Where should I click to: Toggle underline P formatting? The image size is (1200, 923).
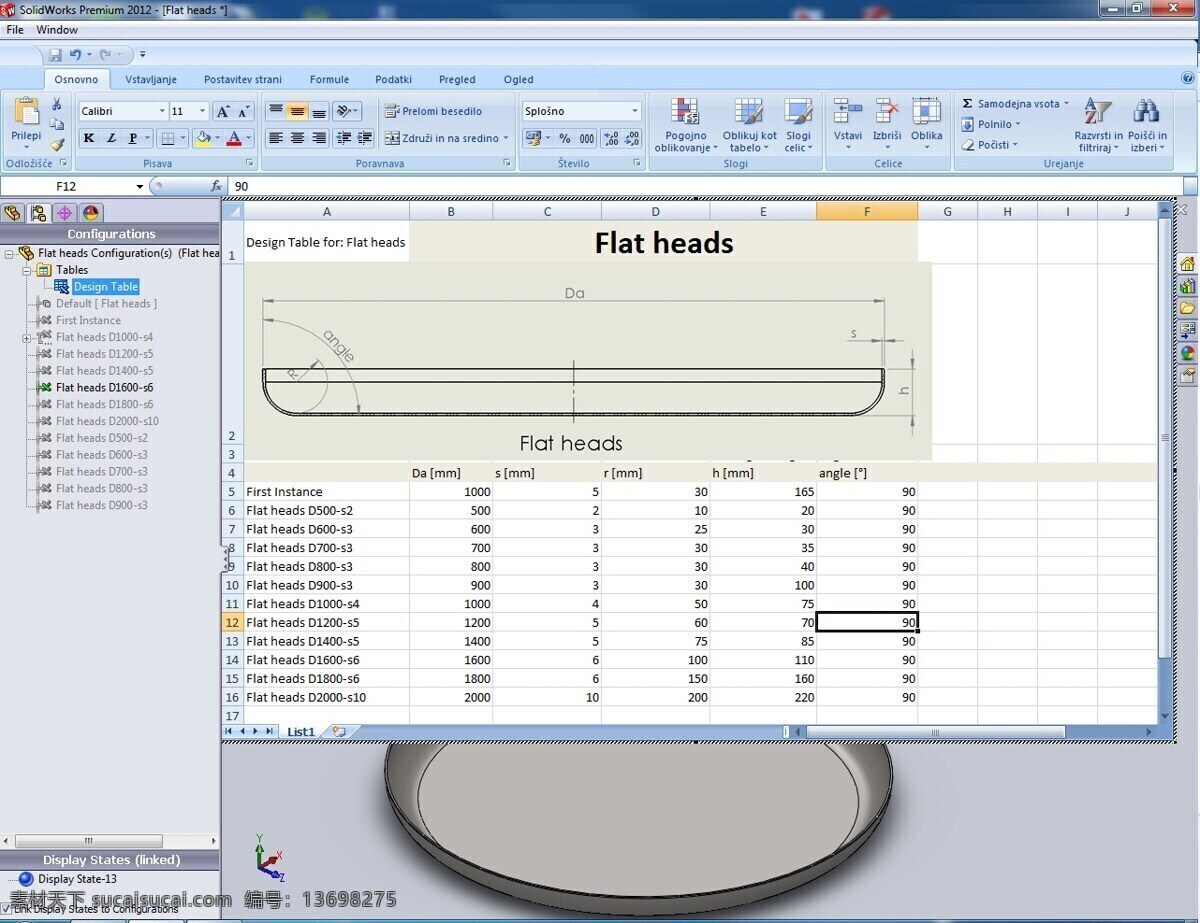tap(133, 138)
